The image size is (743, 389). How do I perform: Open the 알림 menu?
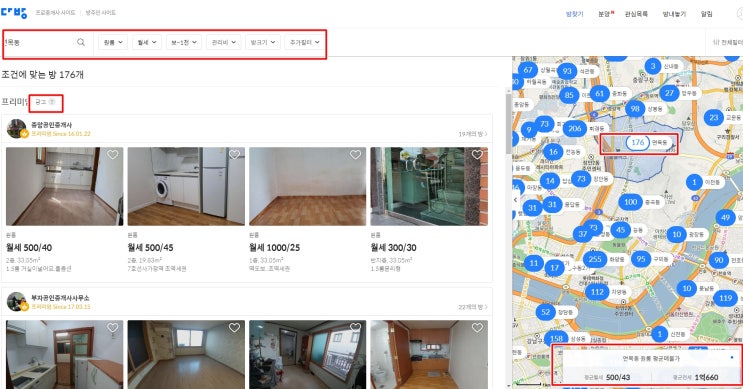click(x=707, y=14)
